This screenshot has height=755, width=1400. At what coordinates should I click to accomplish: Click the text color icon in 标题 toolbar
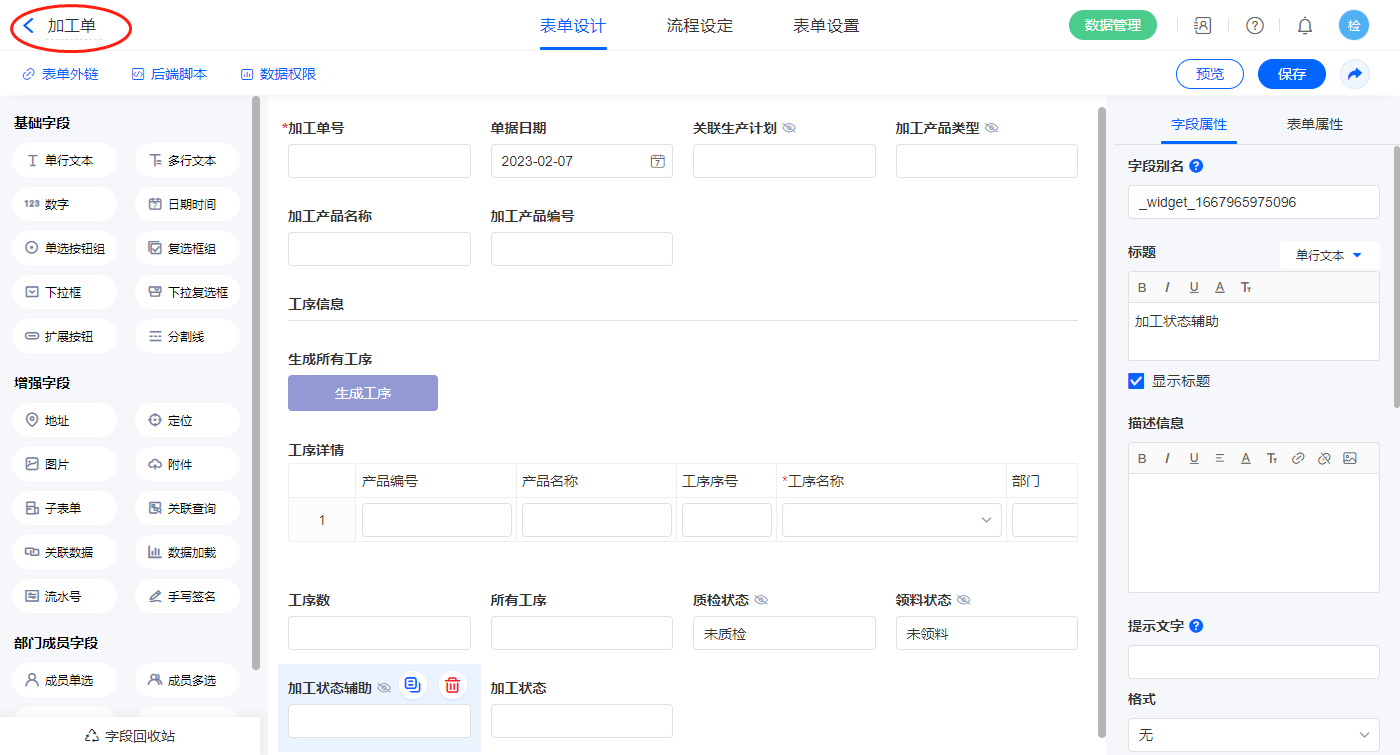coord(1219,288)
